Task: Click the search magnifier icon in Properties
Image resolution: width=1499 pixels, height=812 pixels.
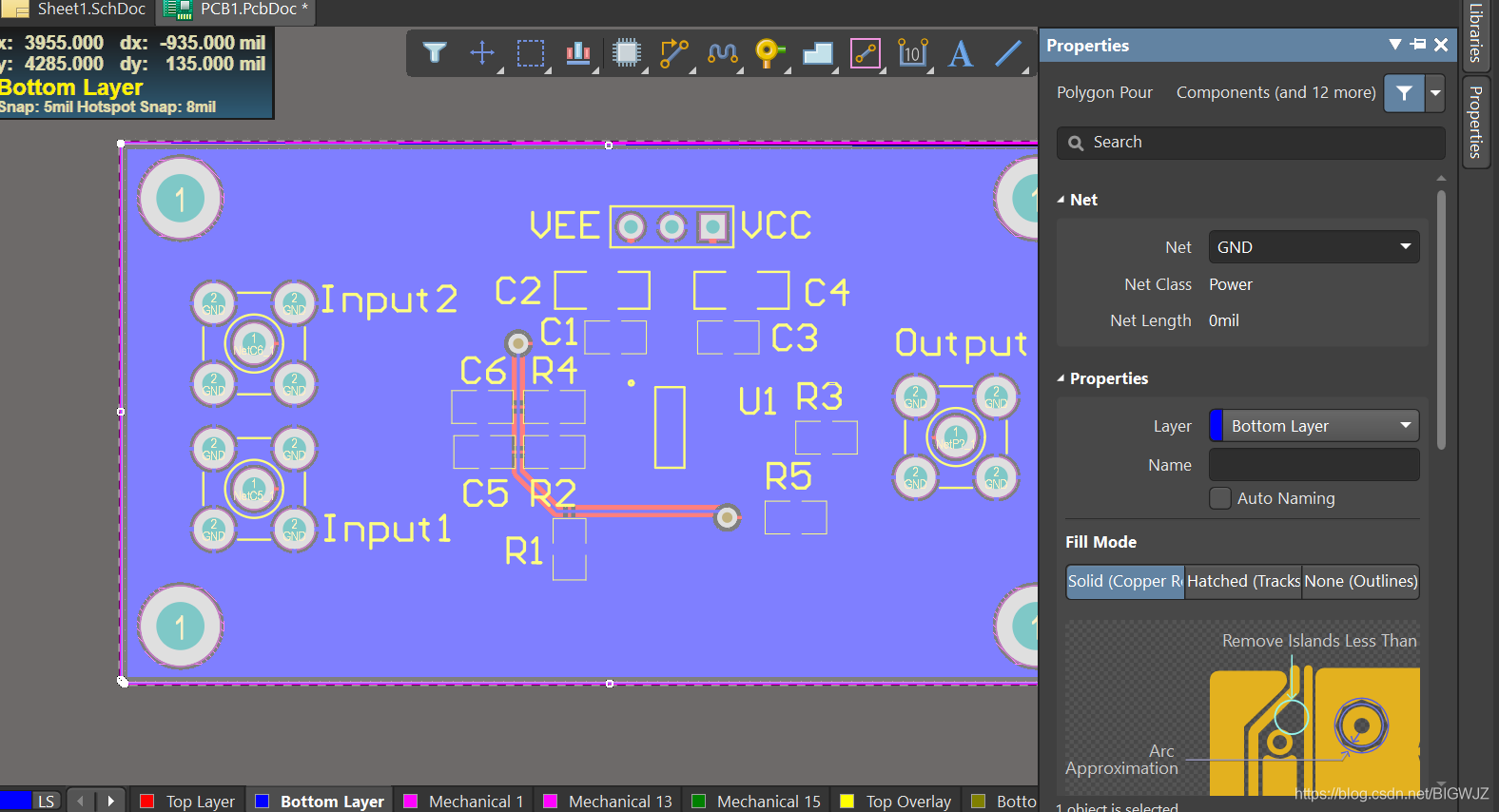Action: click(x=1076, y=143)
